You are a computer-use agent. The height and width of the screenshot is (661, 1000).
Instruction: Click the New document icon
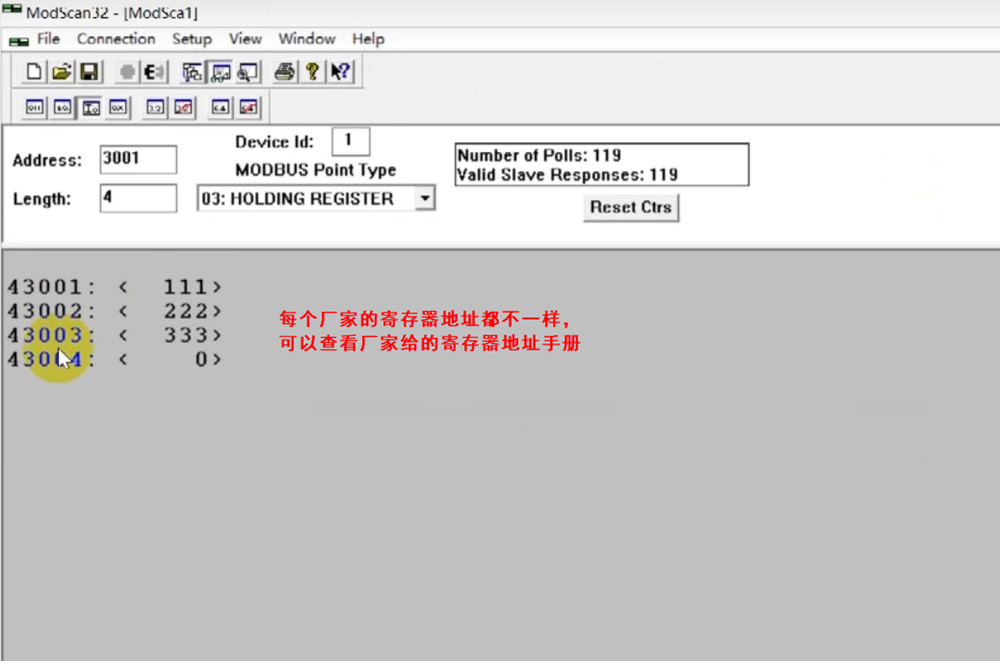tap(35, 72)
